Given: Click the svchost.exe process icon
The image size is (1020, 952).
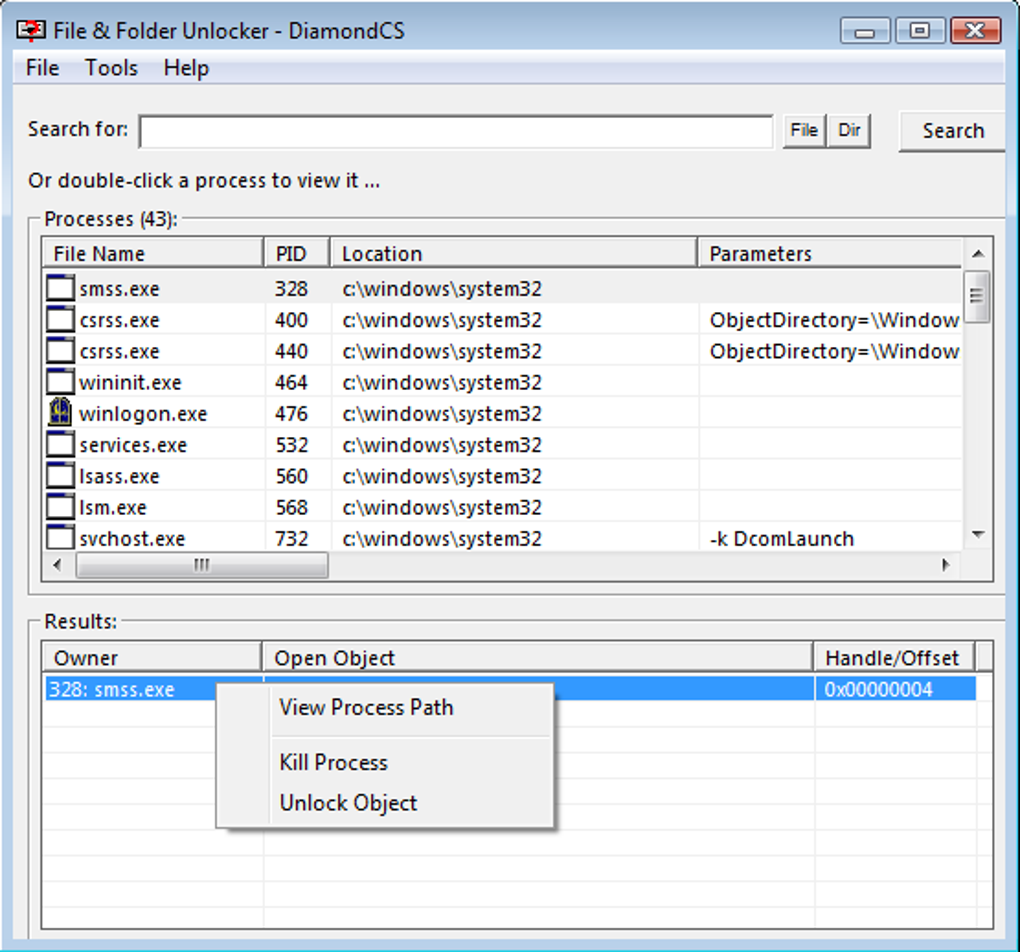Looking at the screenshot, I should (x=60, y=537).
